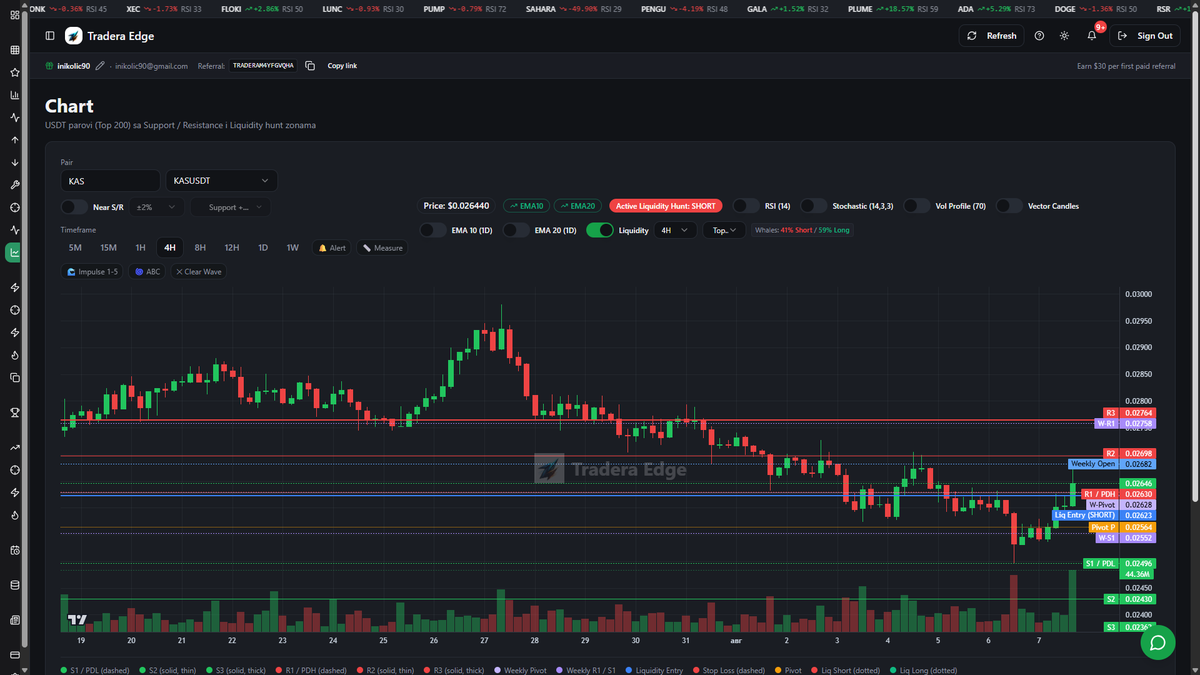
Task: Open the help question mark icon
Action: [1039, 36]
